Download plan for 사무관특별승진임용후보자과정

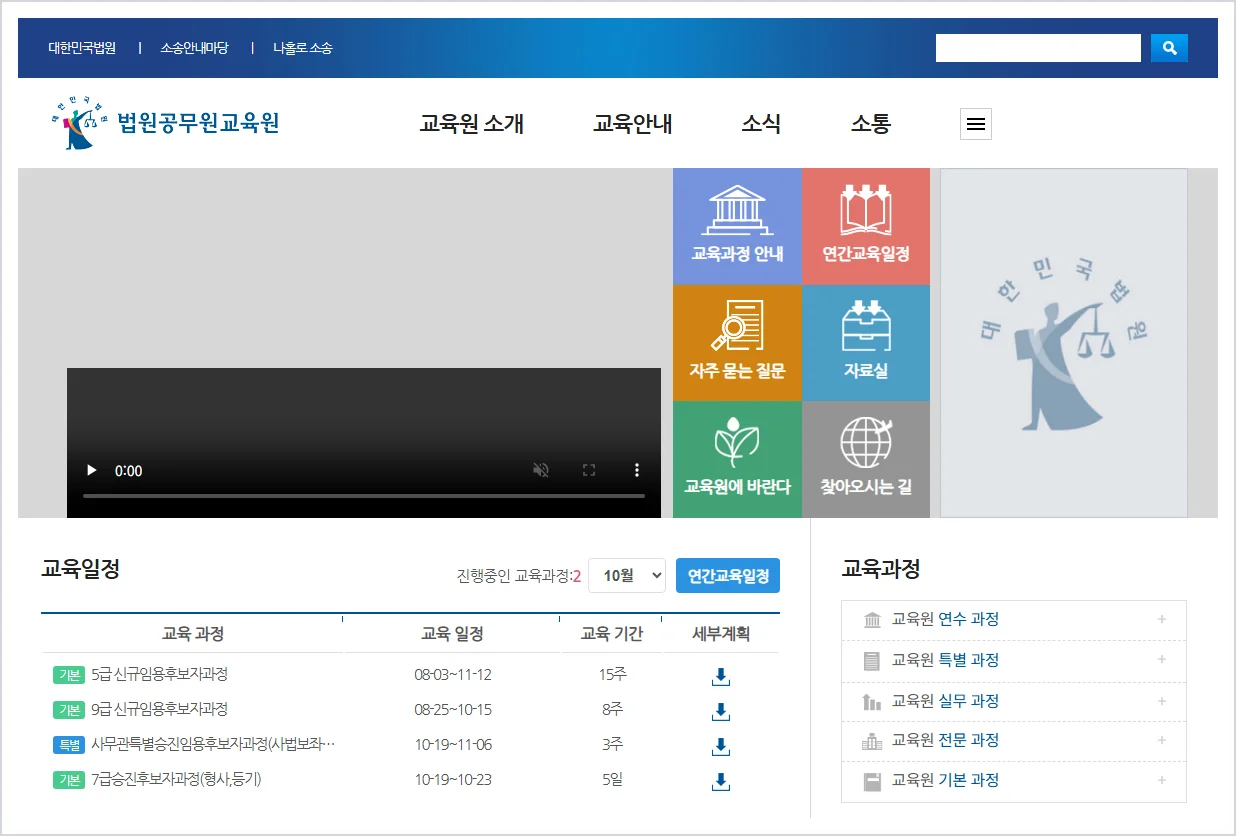[x=721, y=747]
